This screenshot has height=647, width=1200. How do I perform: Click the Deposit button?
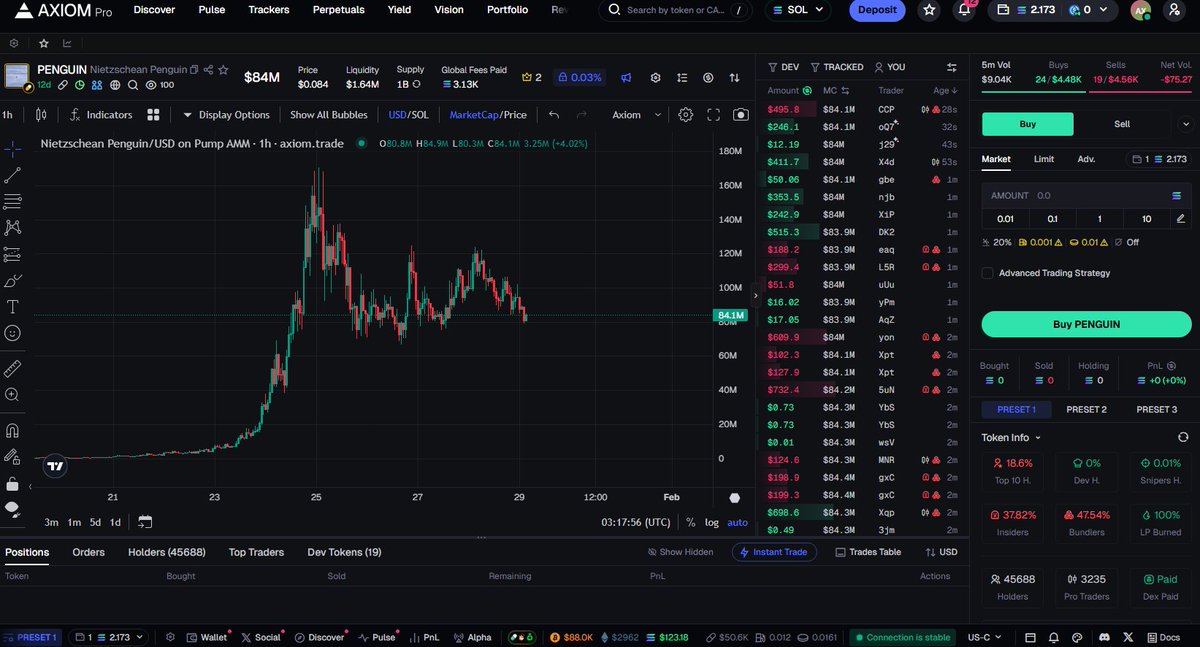point(877,10)
